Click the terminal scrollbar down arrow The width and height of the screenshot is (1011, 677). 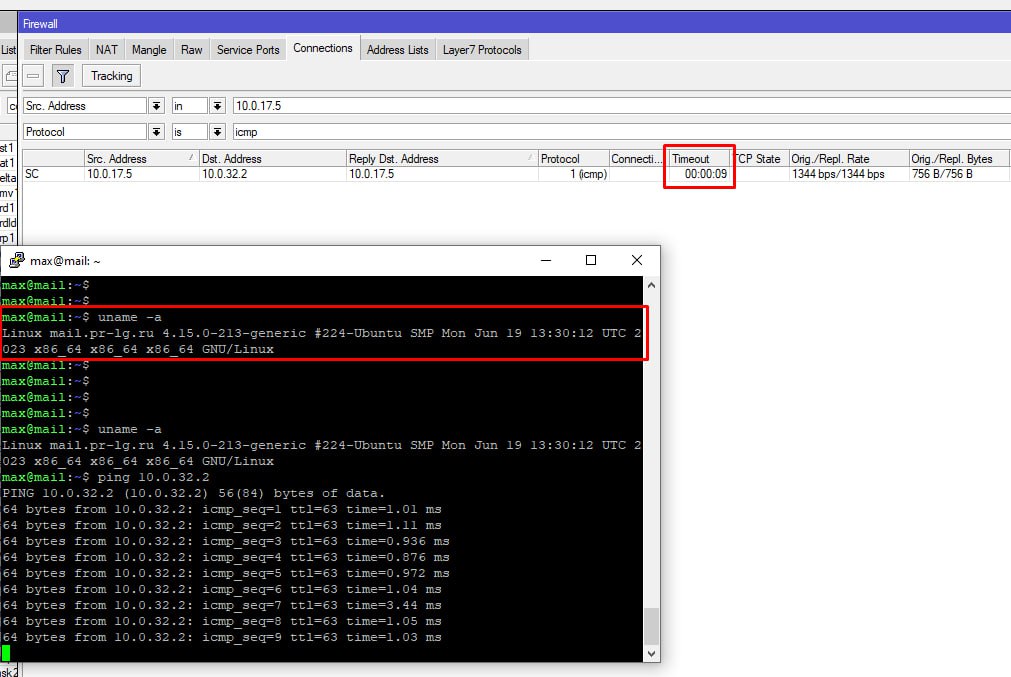[x=651, y=653]
